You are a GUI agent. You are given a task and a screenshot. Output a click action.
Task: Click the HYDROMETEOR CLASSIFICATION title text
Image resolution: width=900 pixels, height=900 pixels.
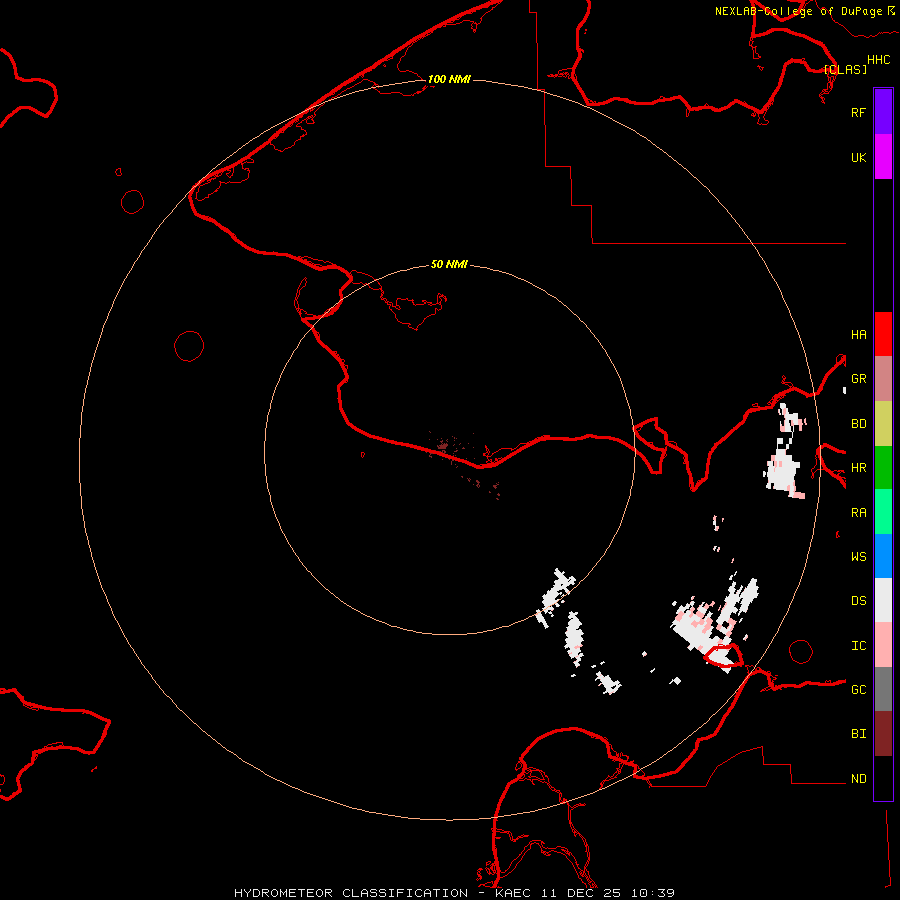351,893
